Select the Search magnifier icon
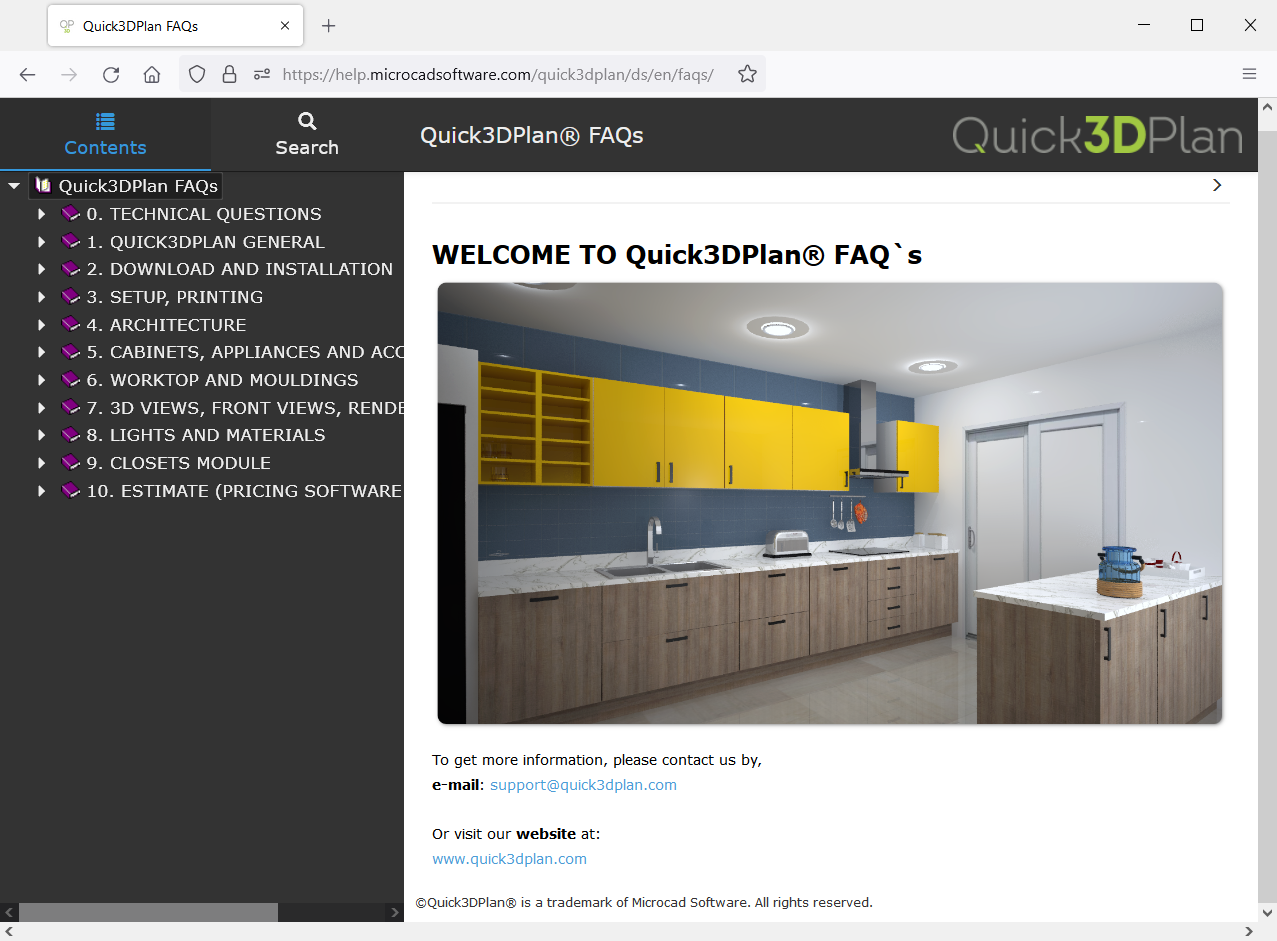1277x941 pixels. [x=306, y=121]
